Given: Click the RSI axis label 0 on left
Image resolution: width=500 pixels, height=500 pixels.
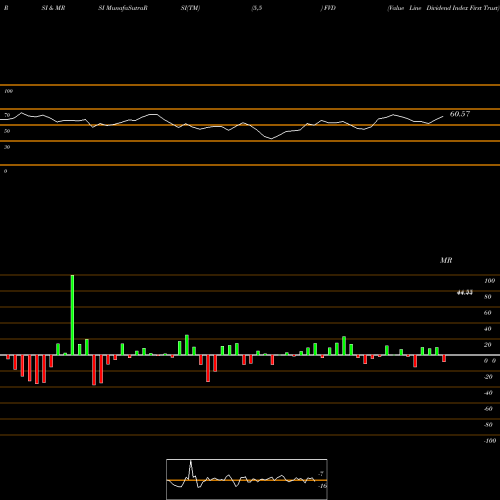Looking at the screenshot, I should [x=5, y=171].
